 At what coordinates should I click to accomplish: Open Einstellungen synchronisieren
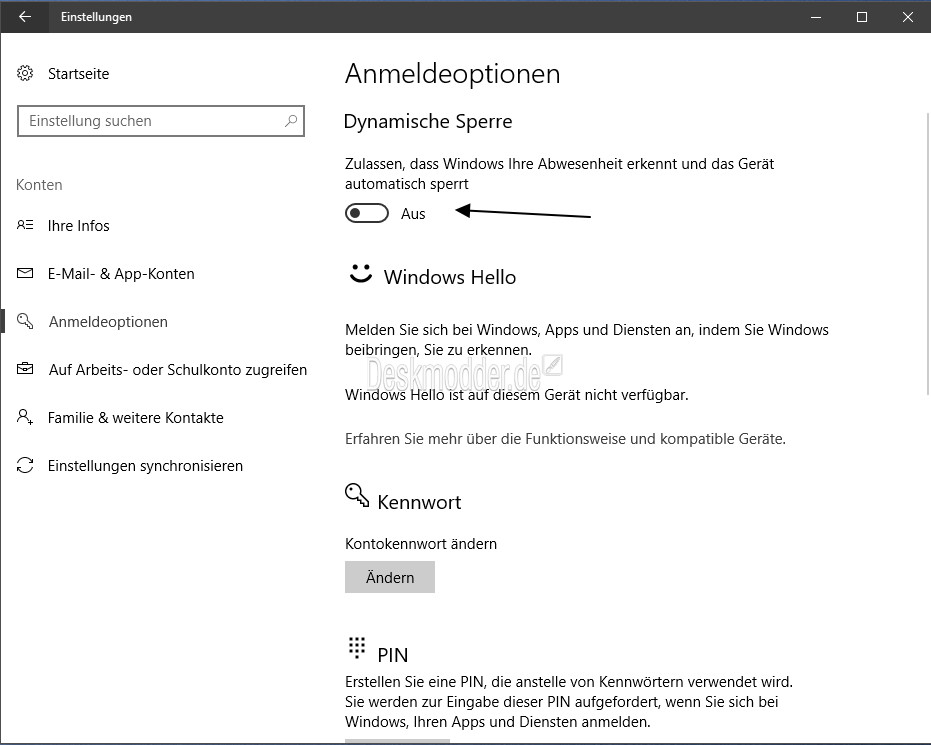pos(145,466)
